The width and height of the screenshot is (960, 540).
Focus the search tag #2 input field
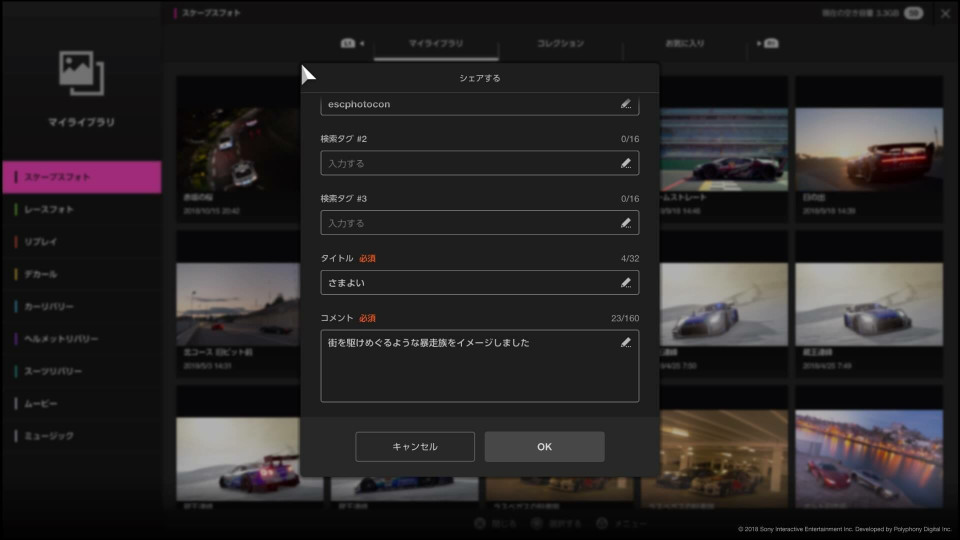click(479, 163)
